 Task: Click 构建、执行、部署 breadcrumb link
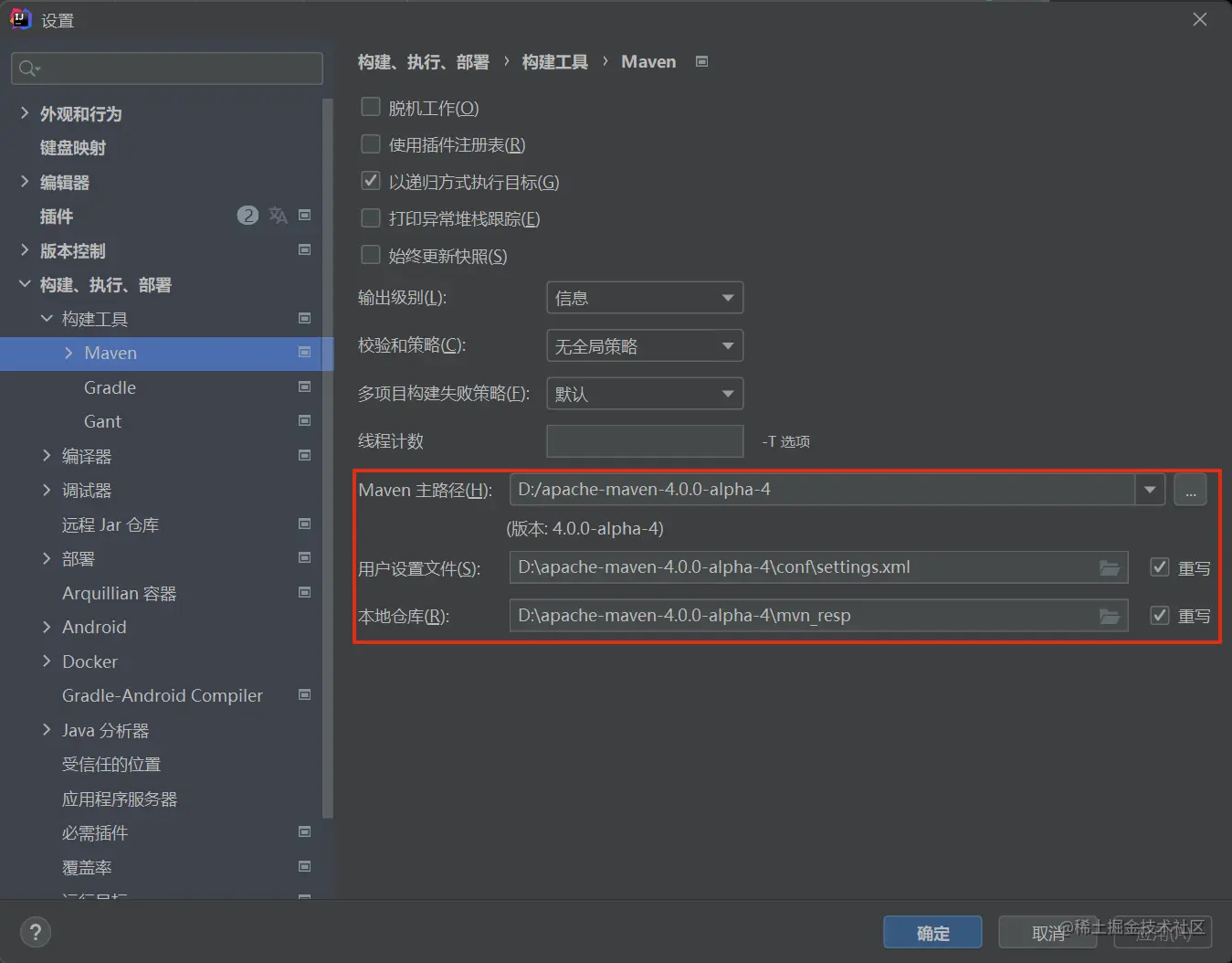coord(424,62)
